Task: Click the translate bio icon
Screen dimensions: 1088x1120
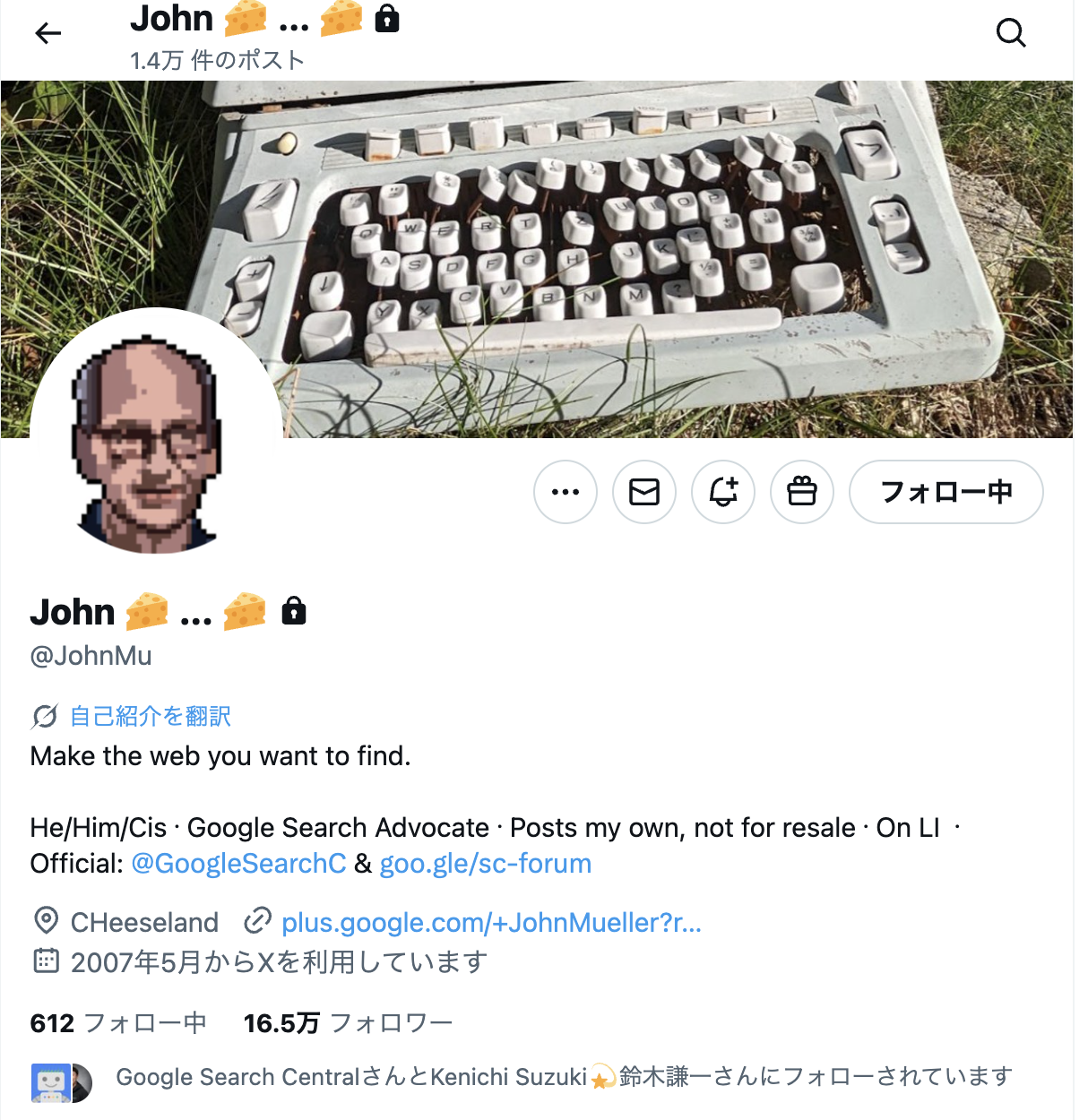Action: pos(44,717)
